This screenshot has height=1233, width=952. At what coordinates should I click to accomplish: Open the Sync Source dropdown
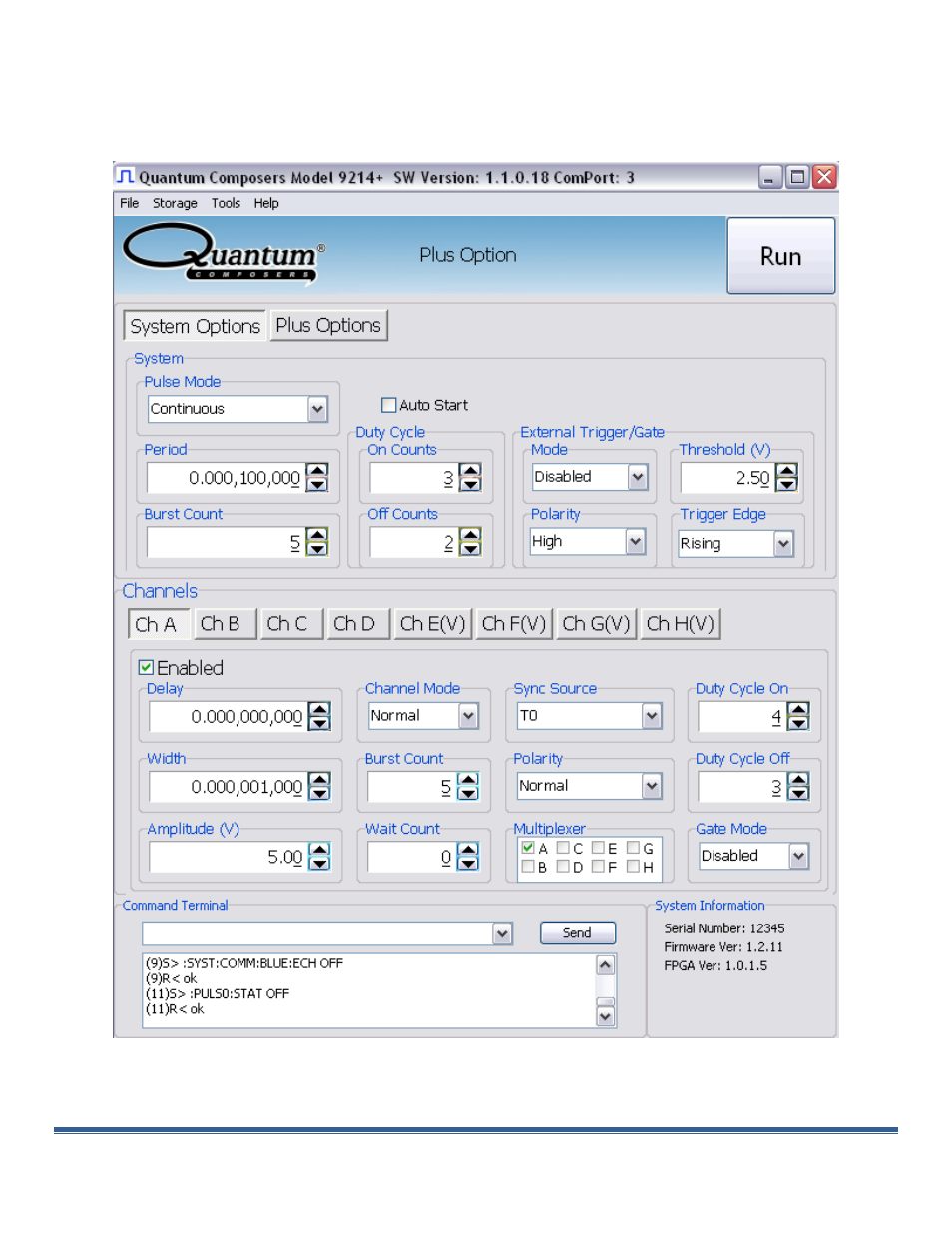[652, 716]
